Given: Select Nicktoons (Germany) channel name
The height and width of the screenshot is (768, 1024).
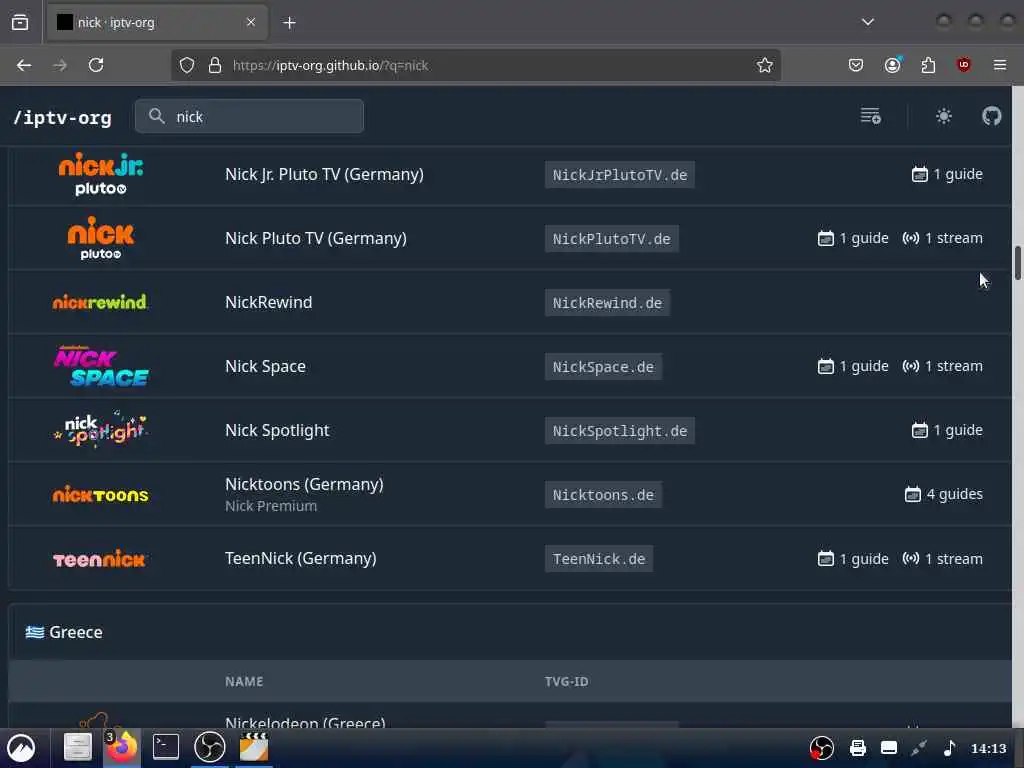Looking at the screenshot, I should click(x=304, y=485).
